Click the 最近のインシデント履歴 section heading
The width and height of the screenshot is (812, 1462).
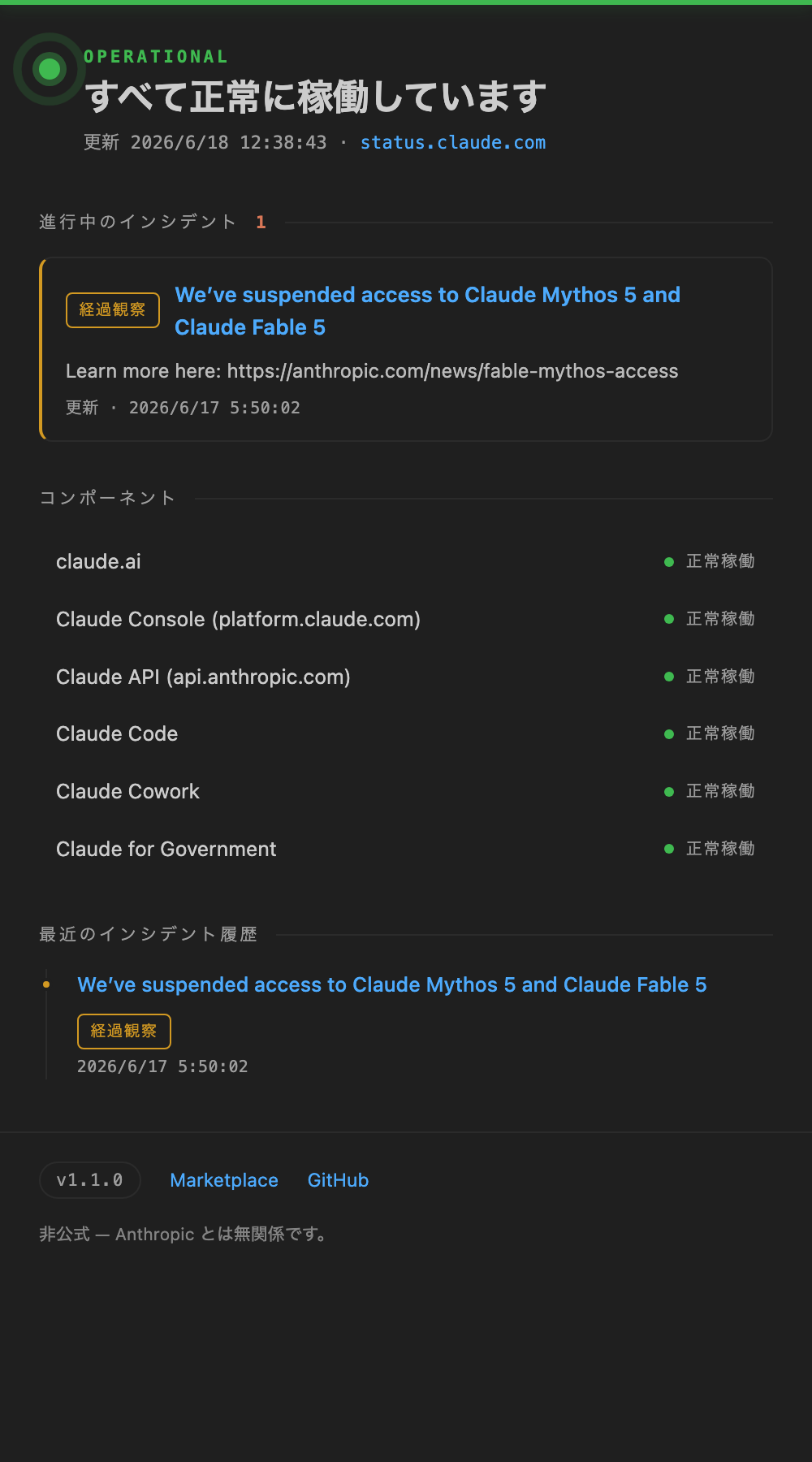(x=149, y=935)
